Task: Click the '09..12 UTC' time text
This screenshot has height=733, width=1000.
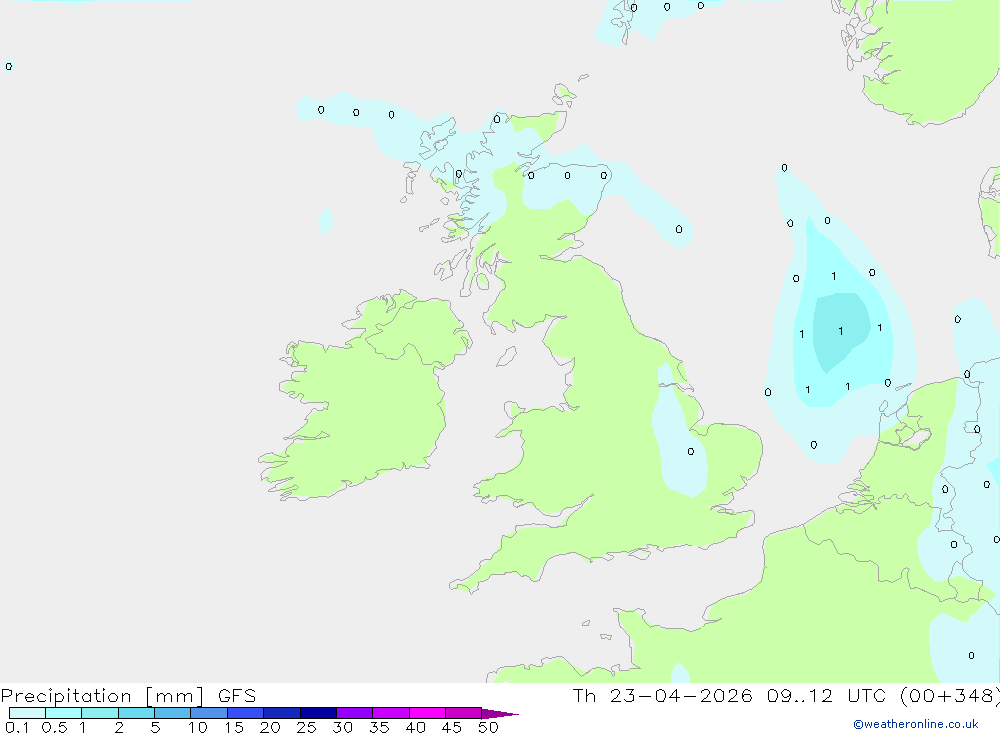Action: 827,695
